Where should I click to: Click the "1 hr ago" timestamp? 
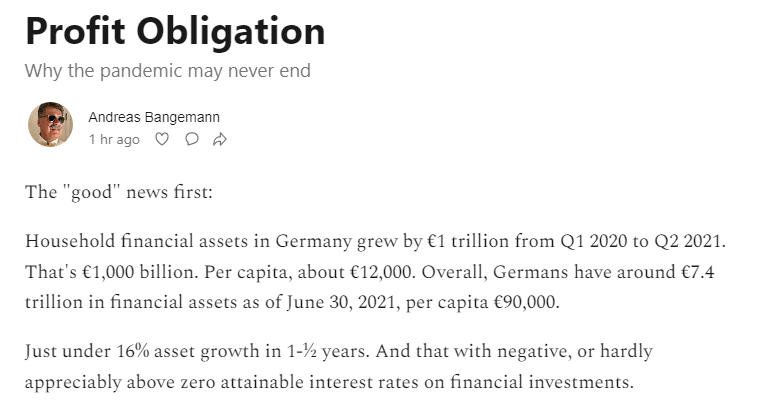coord(114,139)
